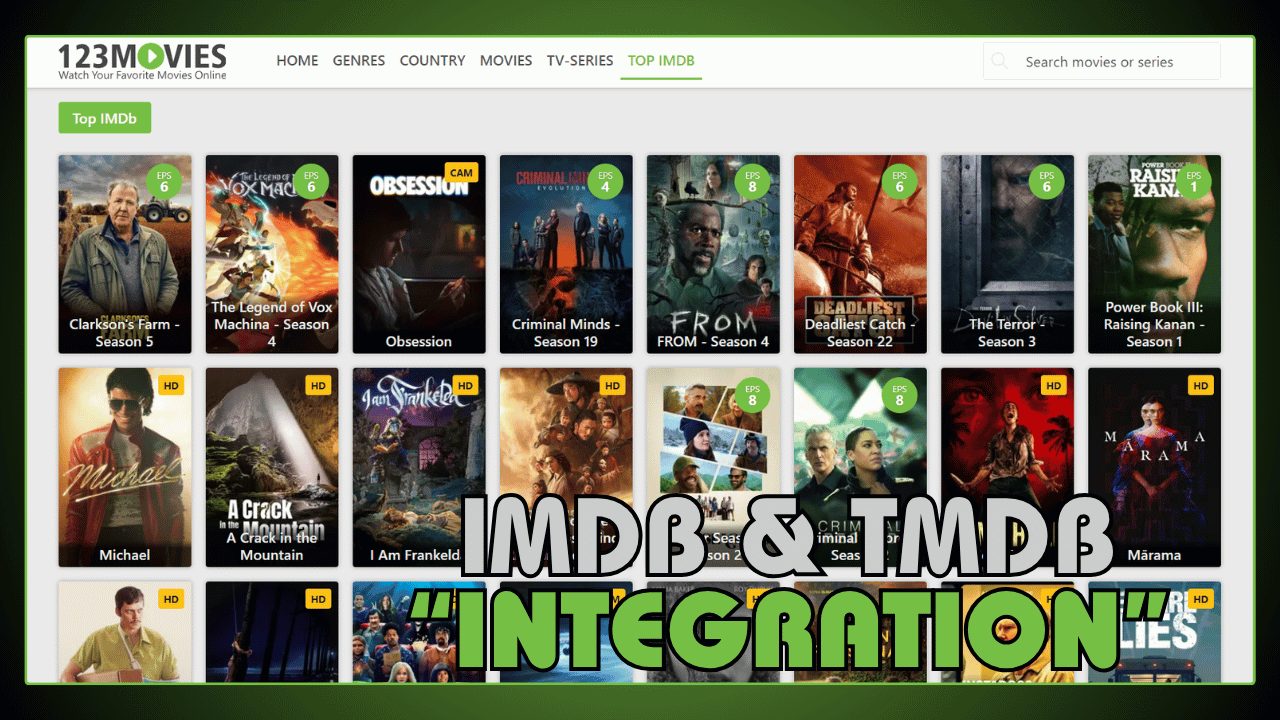
Task: Open Deadliest Catch - Season 22 poster
Action: (860, 254)
